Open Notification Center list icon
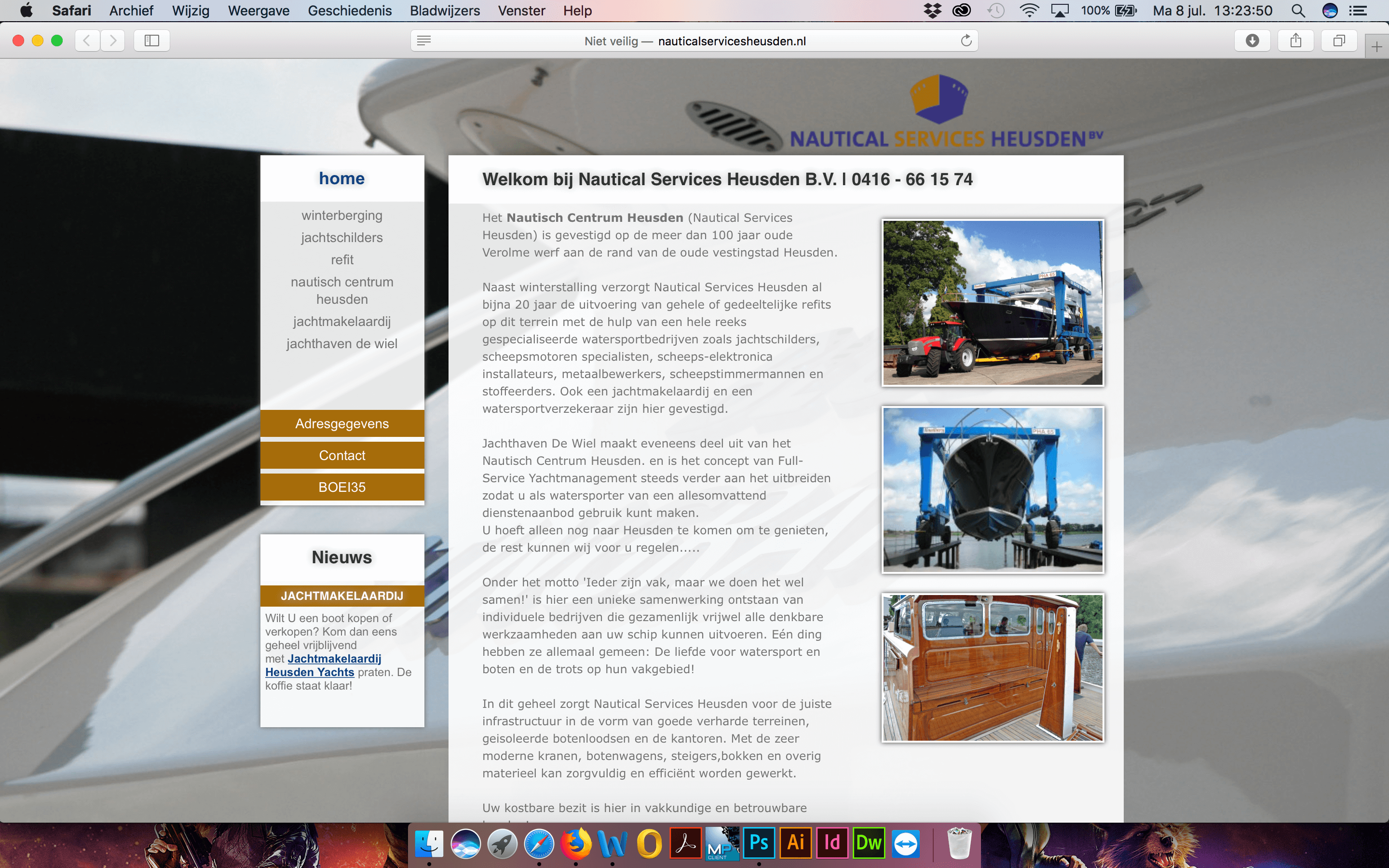Image resolution: width=1389 pixels, height=868 pixels. (x=1358, y=10)
